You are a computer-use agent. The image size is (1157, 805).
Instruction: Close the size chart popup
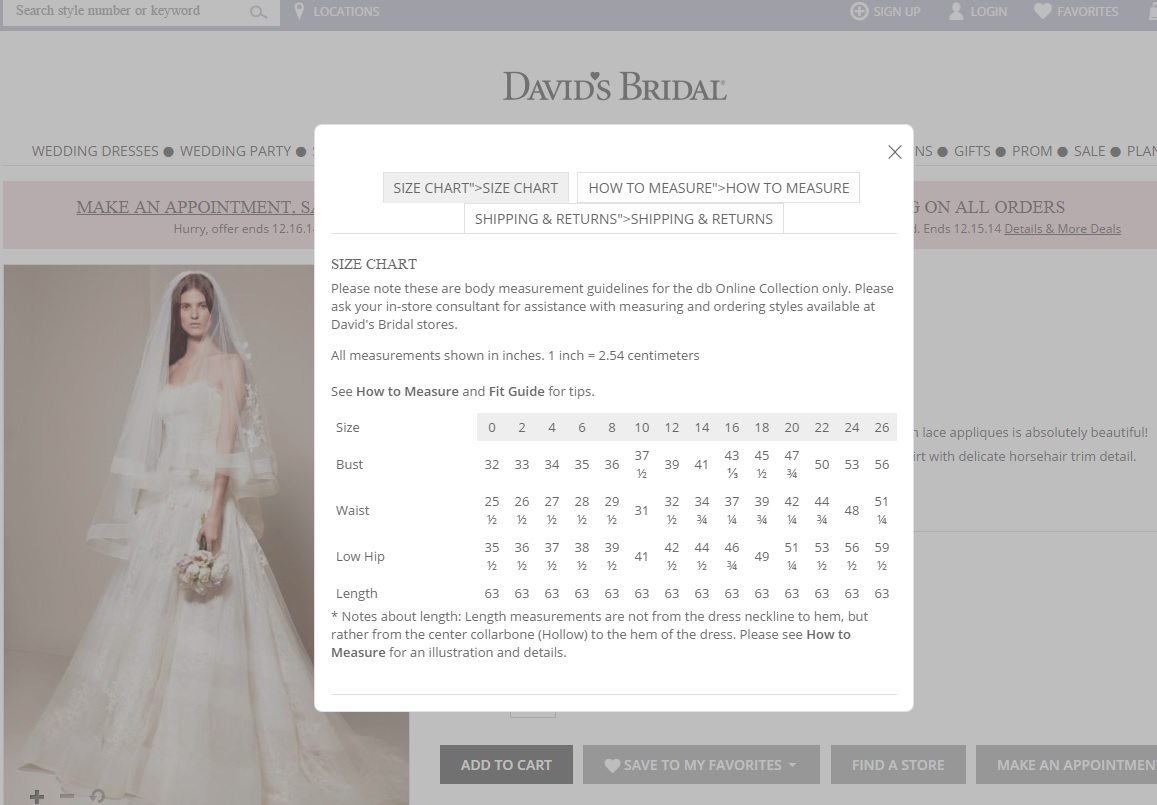click(x=894, y=152)
